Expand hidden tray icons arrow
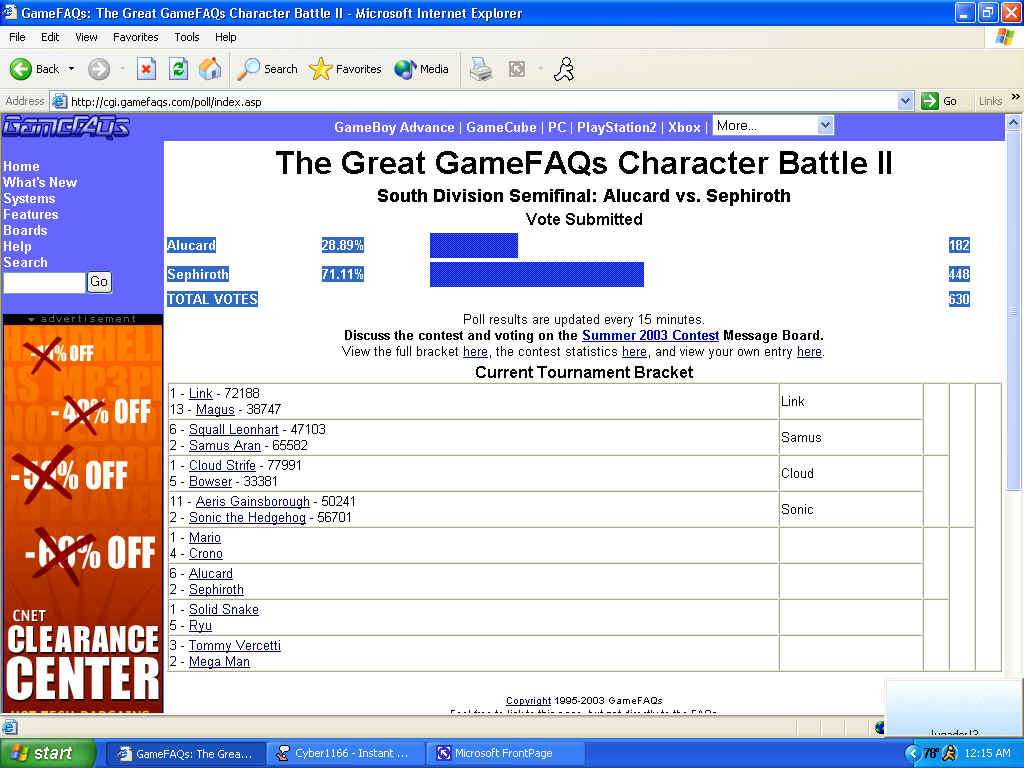The height and width of the screenshot is (768, 1024). (x=912, y=753)
